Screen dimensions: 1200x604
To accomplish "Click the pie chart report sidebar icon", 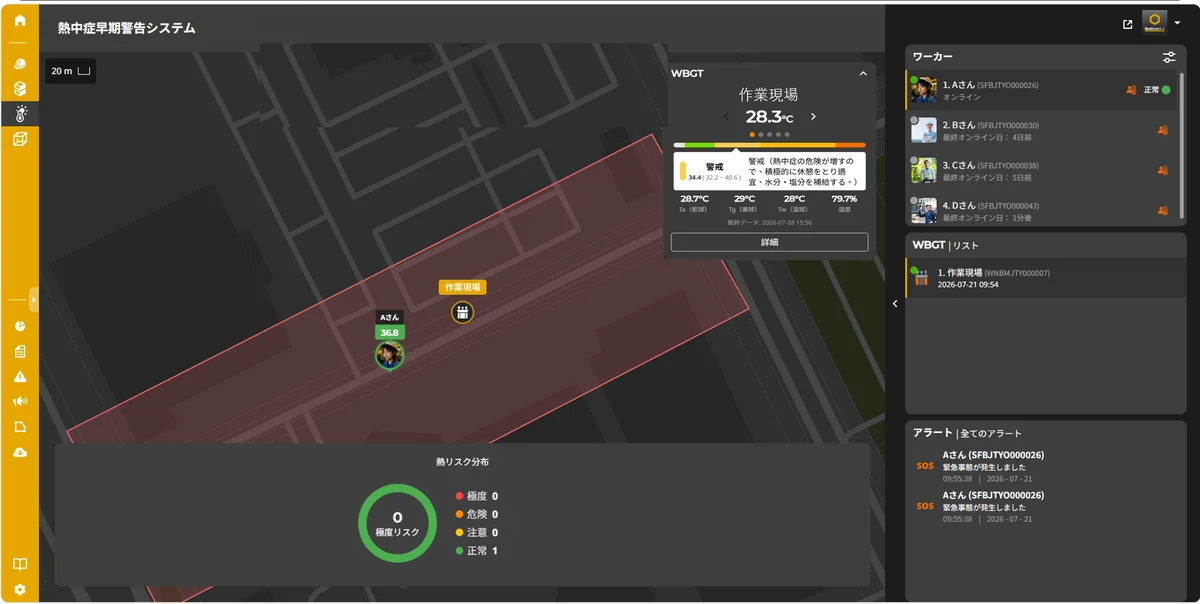I will pos(20,327).
